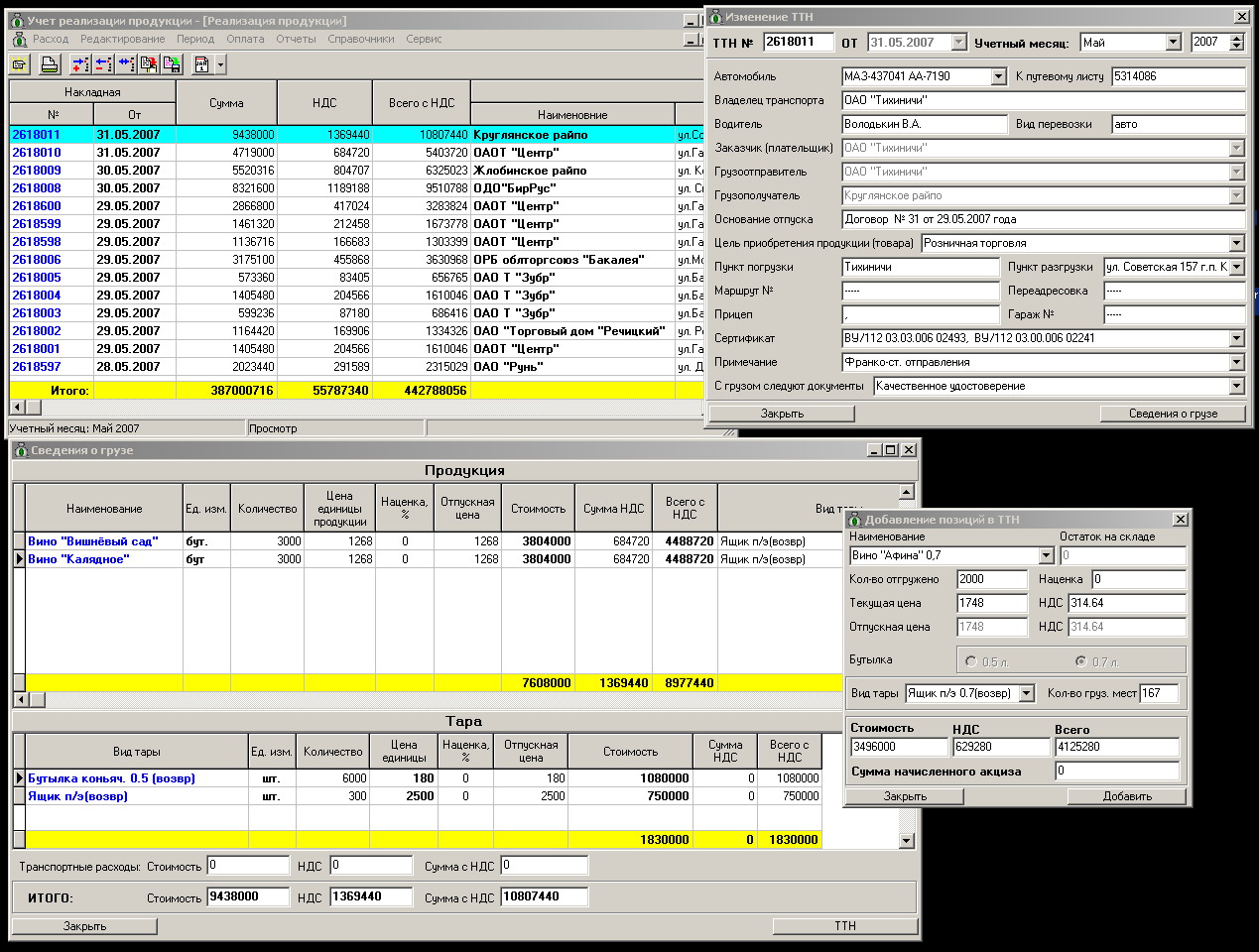Click the Сведения о грузе button
This screenshot has width=1259, height=952.
tap(1173, 414)
